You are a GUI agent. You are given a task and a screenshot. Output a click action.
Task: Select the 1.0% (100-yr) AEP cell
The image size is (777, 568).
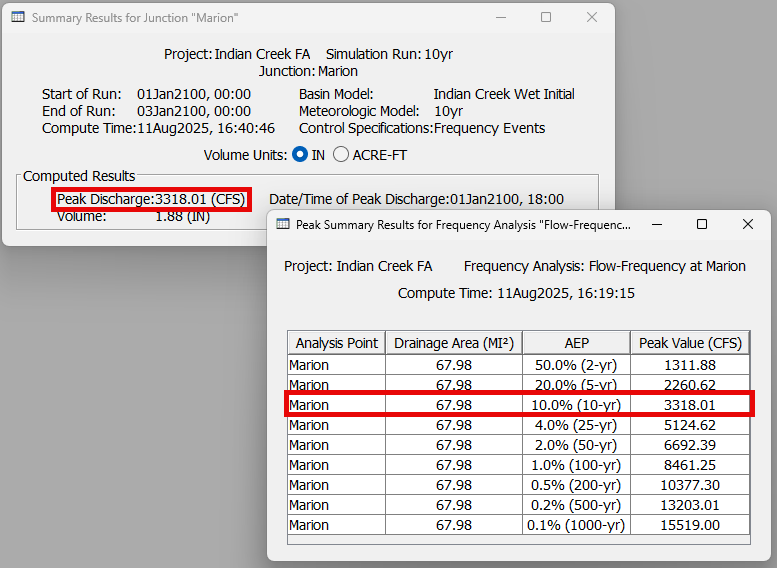(x=576, y=465)
